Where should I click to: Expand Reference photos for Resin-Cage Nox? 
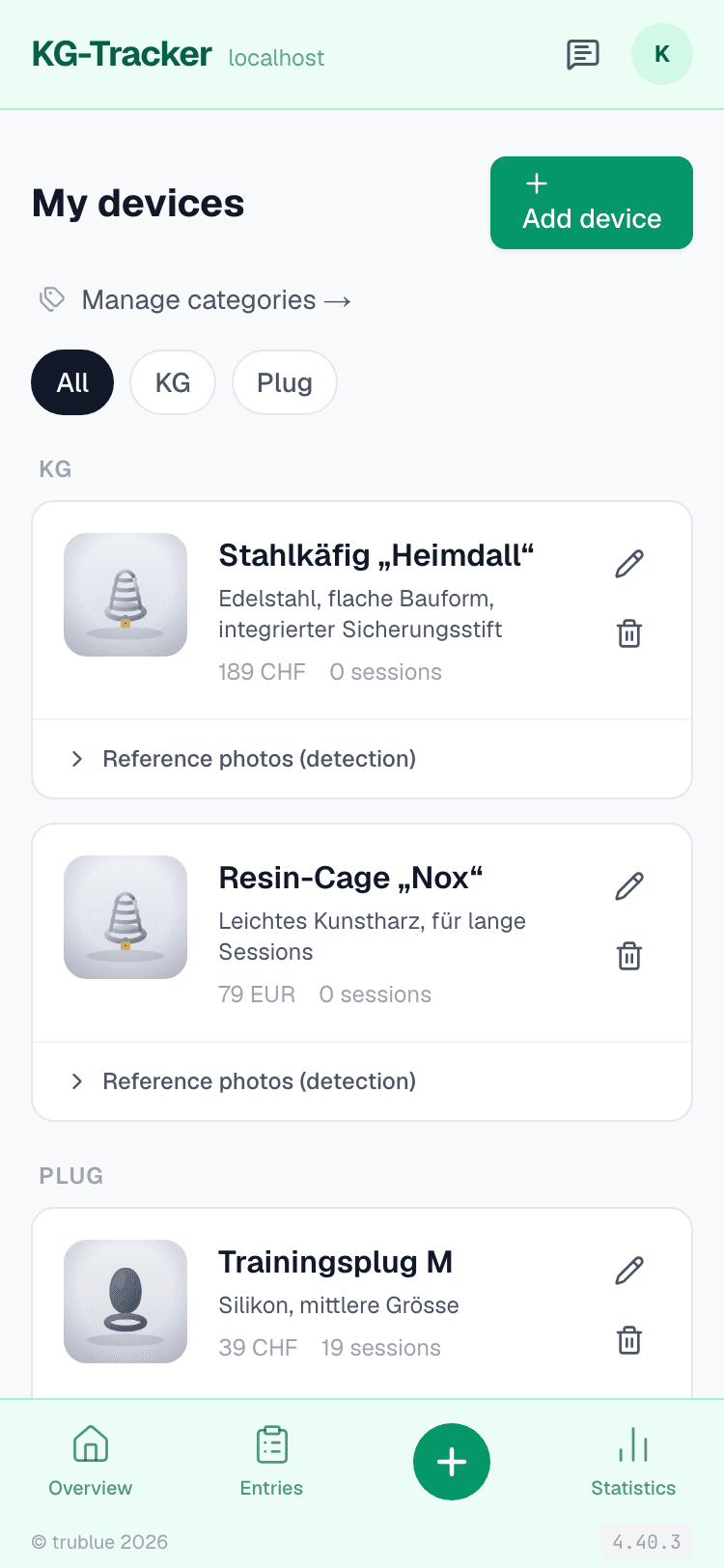pos(362,1081)
